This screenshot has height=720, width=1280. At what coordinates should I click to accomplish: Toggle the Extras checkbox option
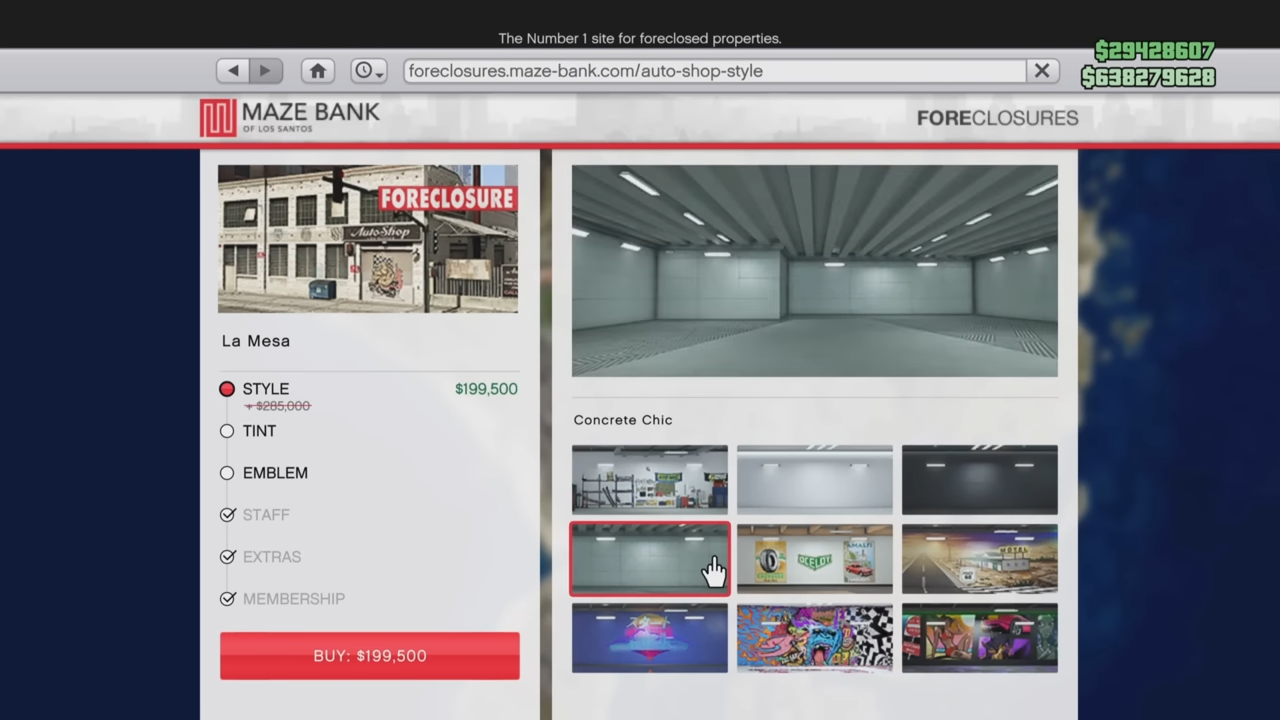227,557
